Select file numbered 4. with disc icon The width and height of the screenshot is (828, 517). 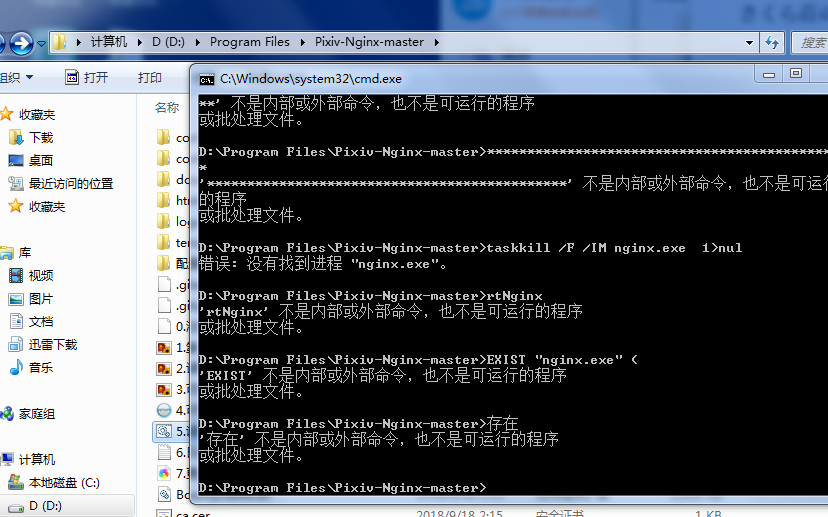click(173, 410)
